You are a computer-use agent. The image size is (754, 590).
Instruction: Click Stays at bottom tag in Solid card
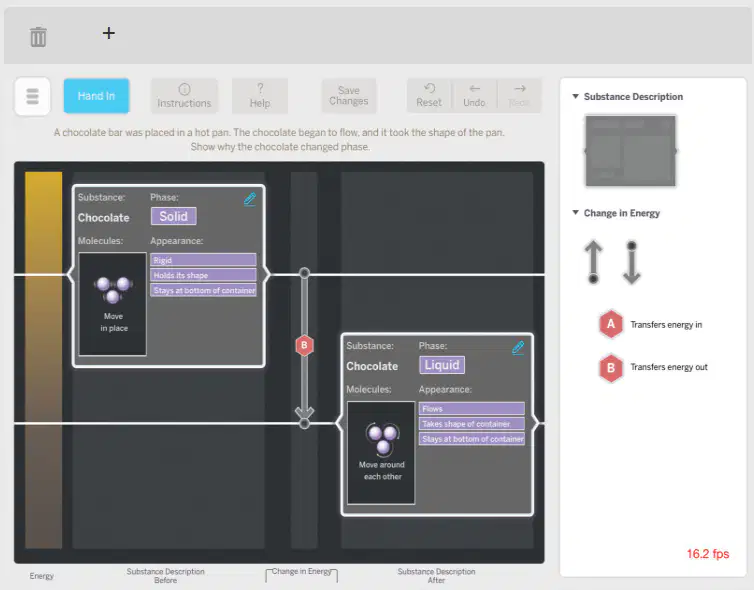pyautogui.click(x=203, y=290)
